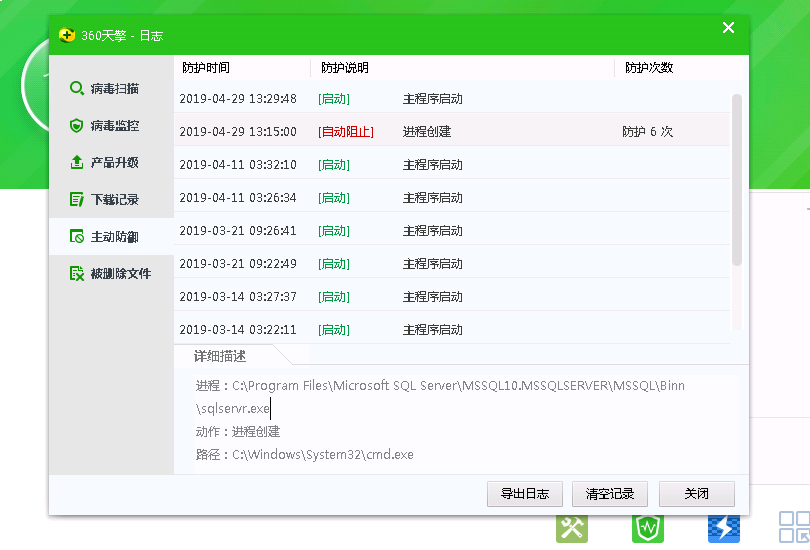
Task: Click the 360 logo icon in title bar
Action: (x=67, y=35)
